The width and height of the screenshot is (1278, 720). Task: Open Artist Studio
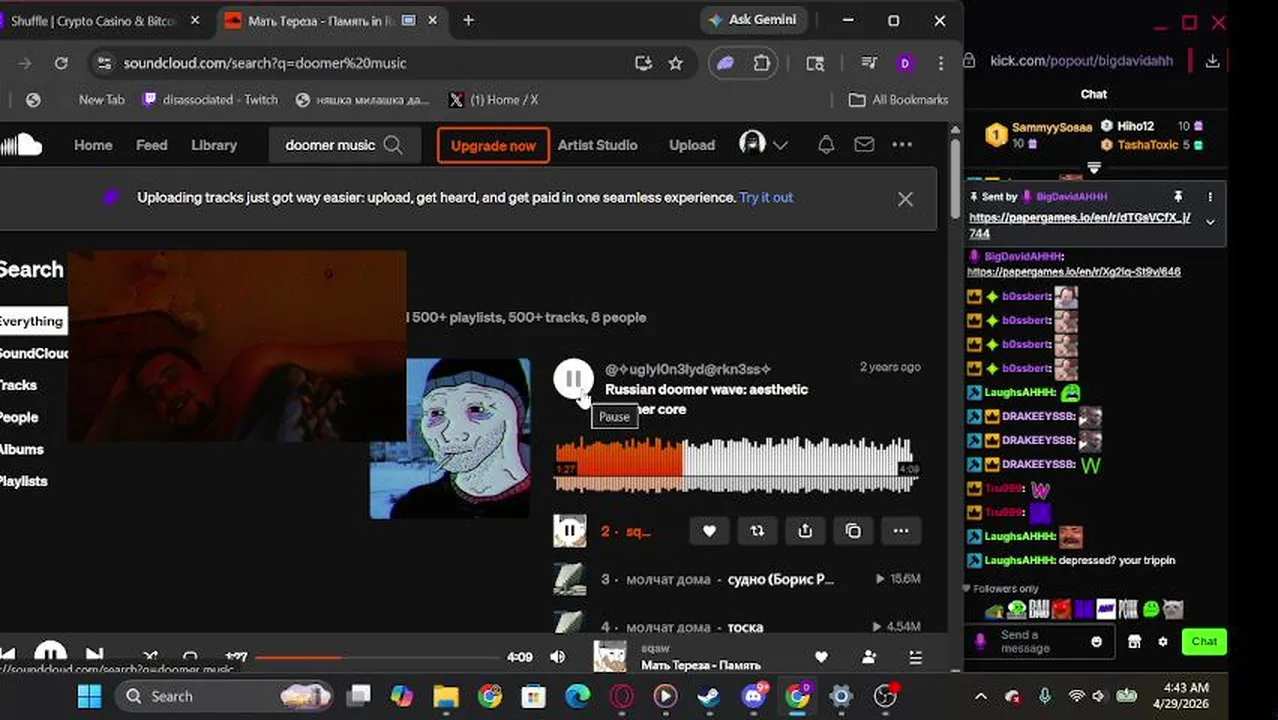(597, 145)
